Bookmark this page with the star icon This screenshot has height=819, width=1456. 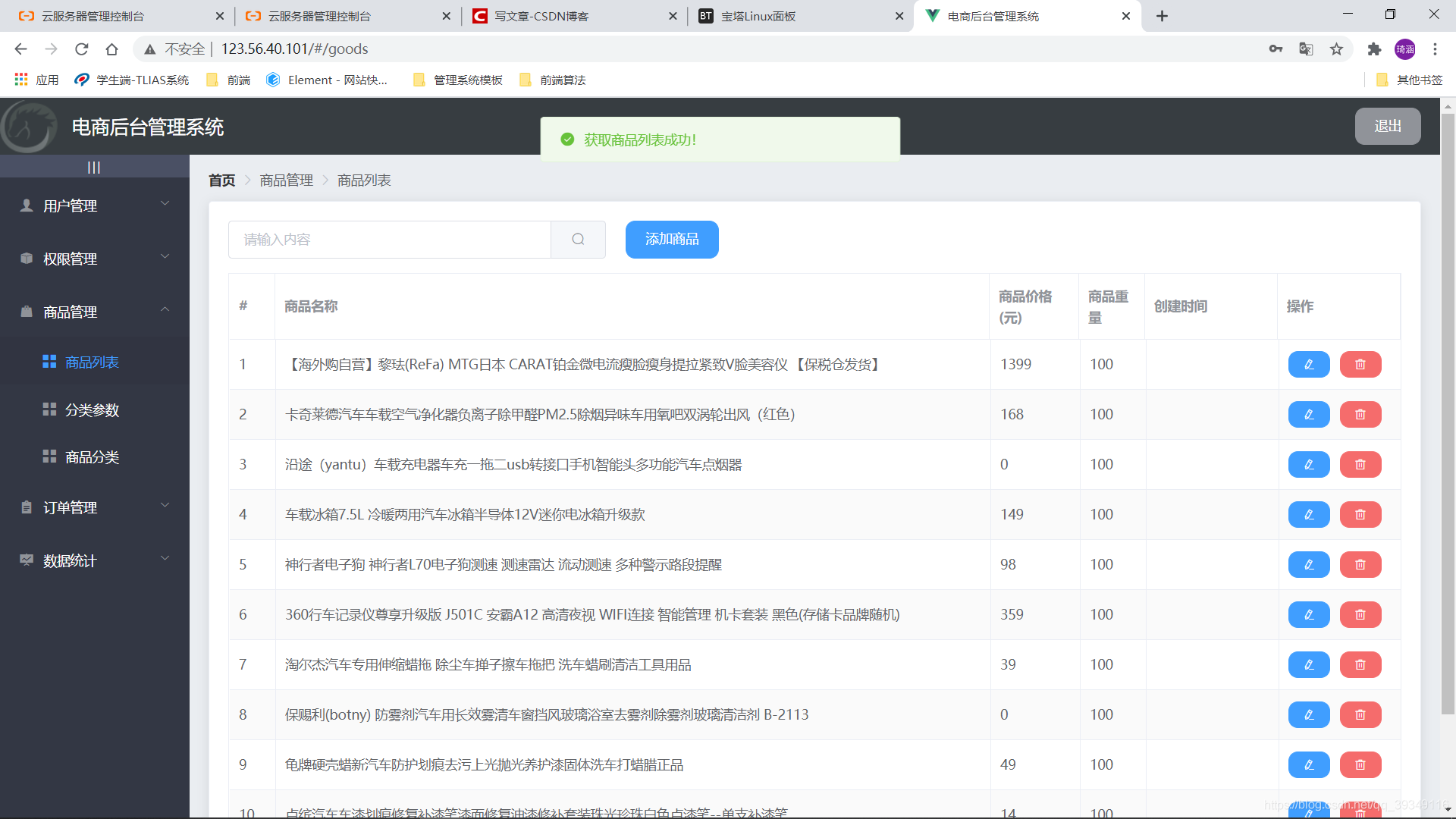1336,49
